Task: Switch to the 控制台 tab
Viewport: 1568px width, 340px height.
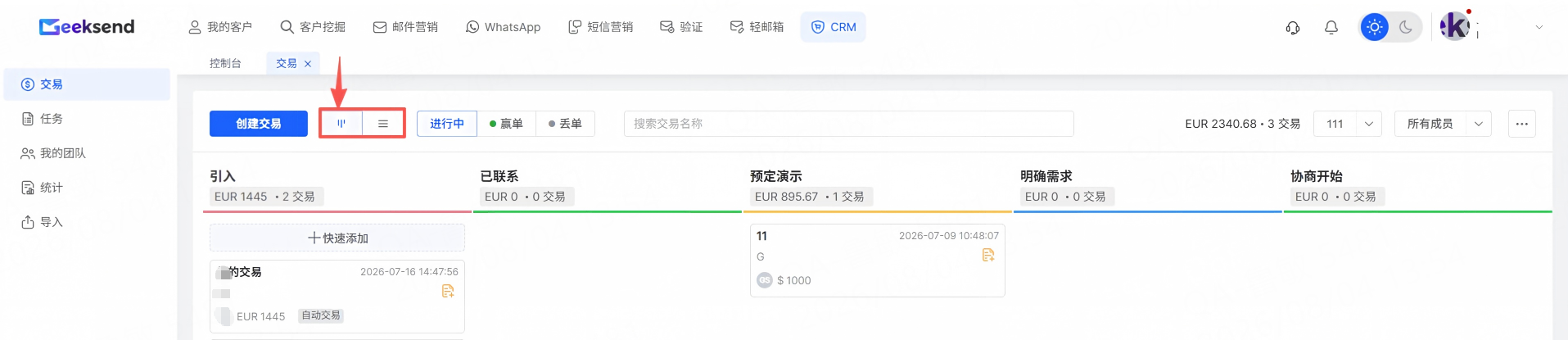Action: coord(225,63)
